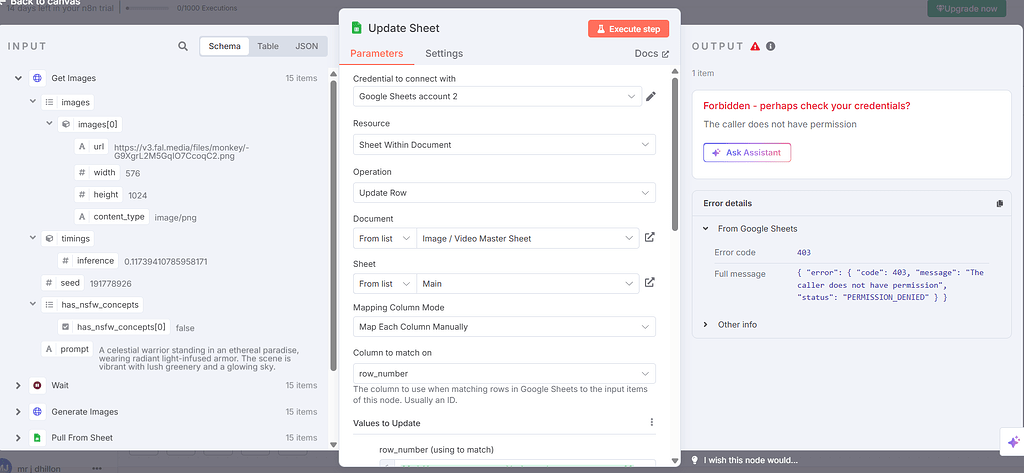Open the Docs link
This screenshot has width=1024, height=473.
[x=652, y=54]
